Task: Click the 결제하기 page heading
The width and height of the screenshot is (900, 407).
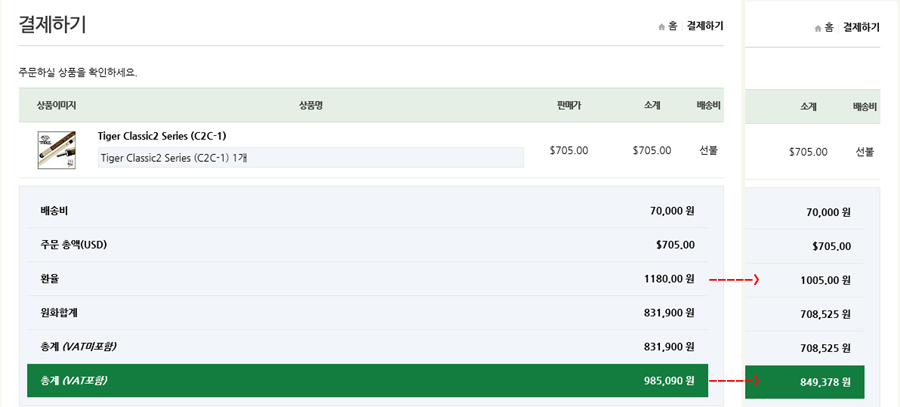Action: (52, 25)
